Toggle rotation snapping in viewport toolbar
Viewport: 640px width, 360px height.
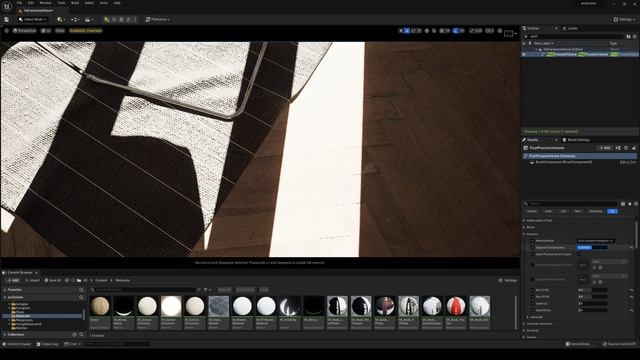coord(456,31)
